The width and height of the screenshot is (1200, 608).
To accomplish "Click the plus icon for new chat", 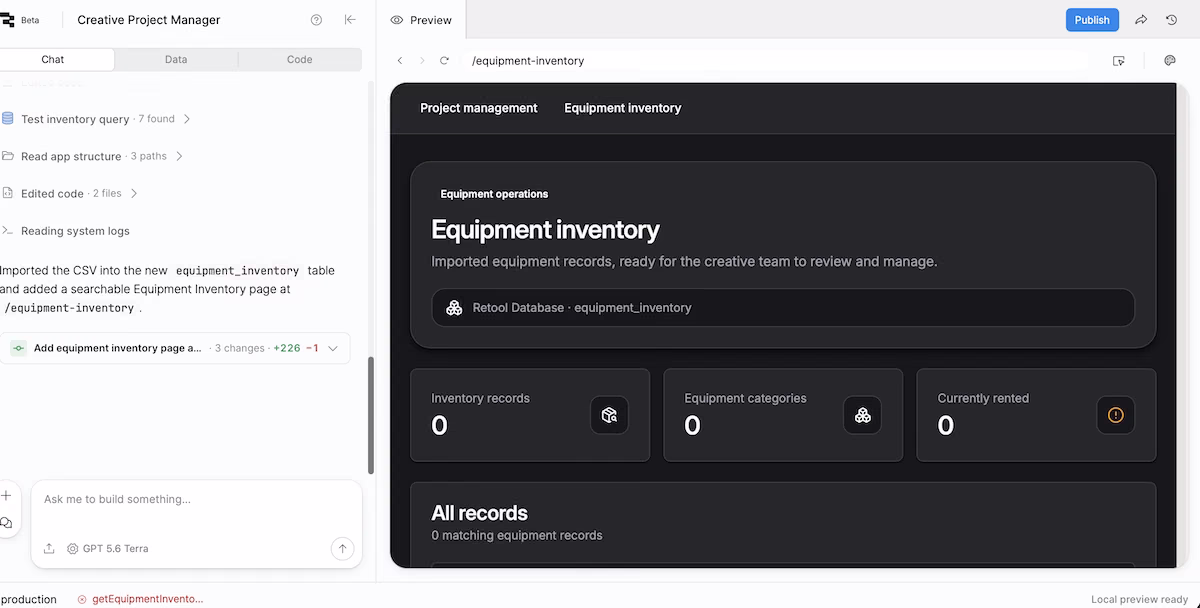I will pyautogui.click(x=6, y=496).
